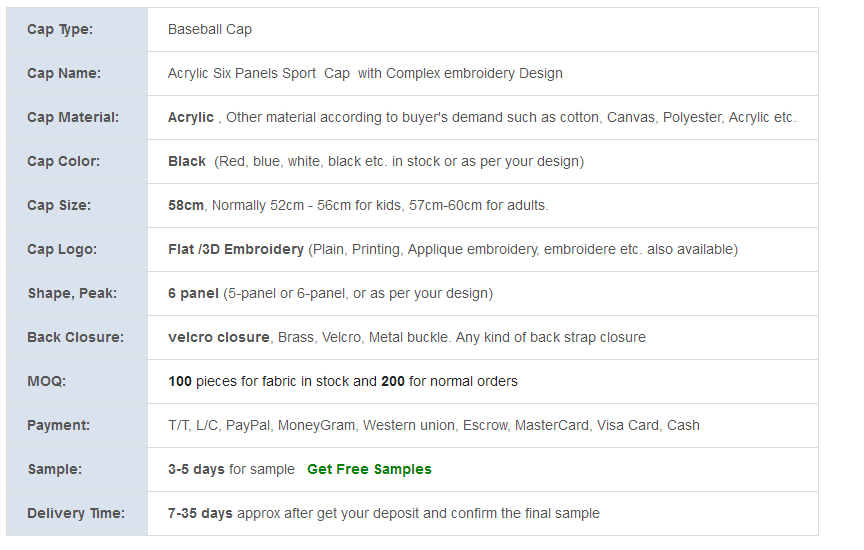Click the Payment methods list text
The image size is (864, 550).
(434, 425)
